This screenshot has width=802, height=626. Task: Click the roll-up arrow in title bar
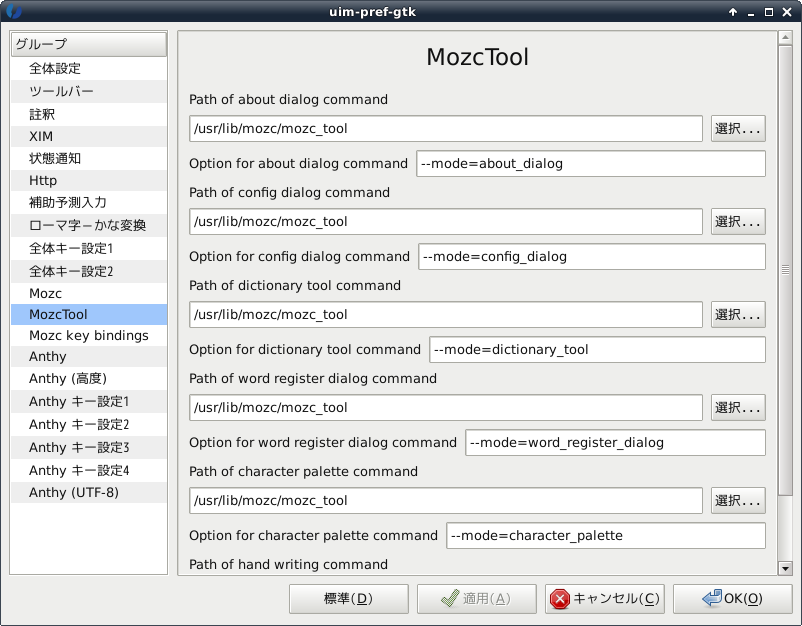tap(733, 12)
